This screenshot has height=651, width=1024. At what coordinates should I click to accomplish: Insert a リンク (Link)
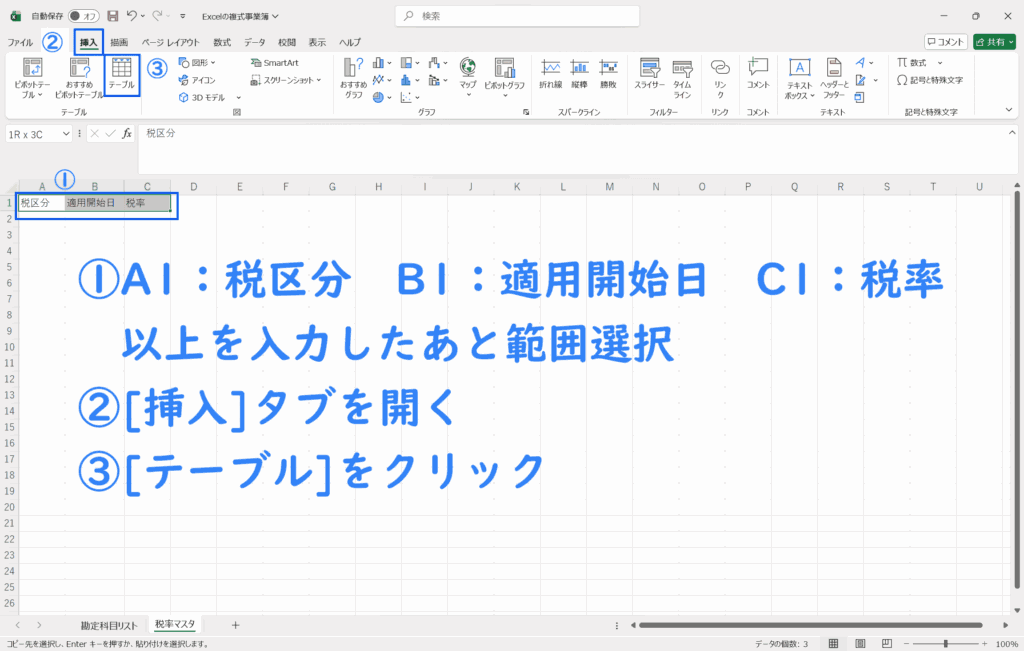[720, 74]
